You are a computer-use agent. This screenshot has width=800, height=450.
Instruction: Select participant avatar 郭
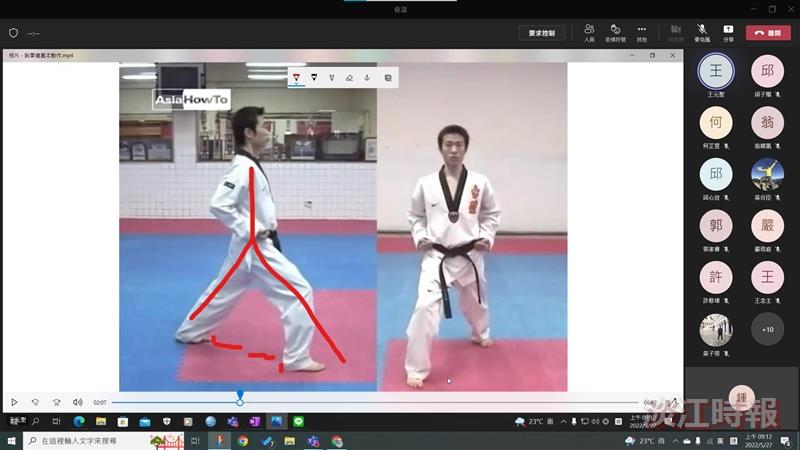pos(716,226)
